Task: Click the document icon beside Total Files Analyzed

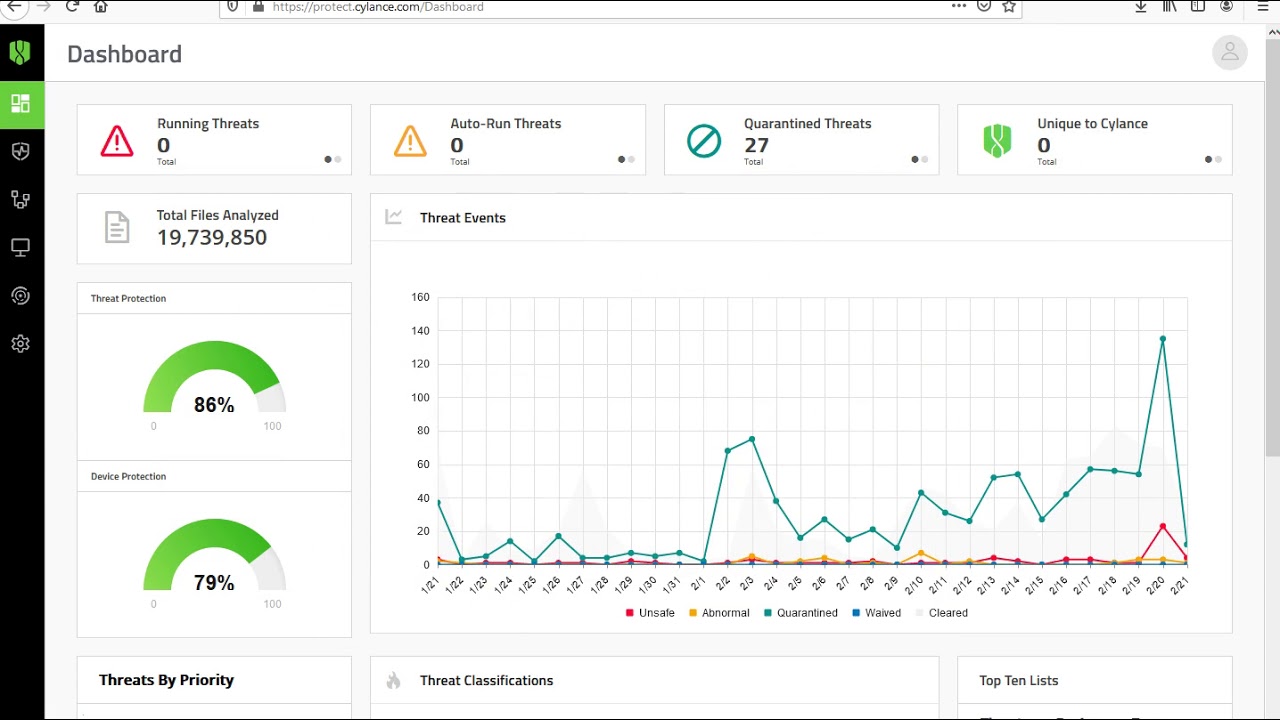Action: pyautogui.click(x=117, y=227)
